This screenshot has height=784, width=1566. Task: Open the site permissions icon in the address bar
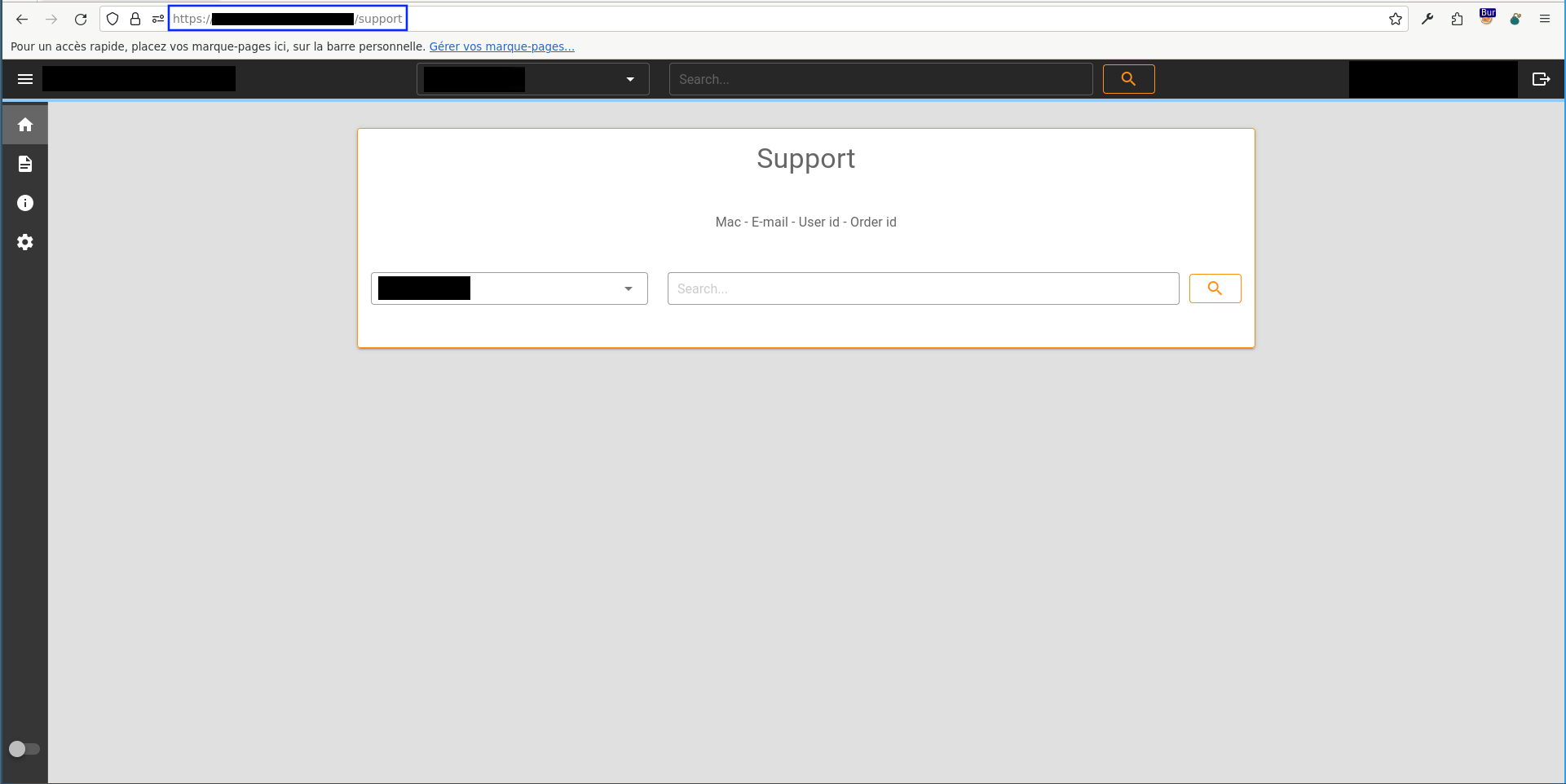coord(158,19)
